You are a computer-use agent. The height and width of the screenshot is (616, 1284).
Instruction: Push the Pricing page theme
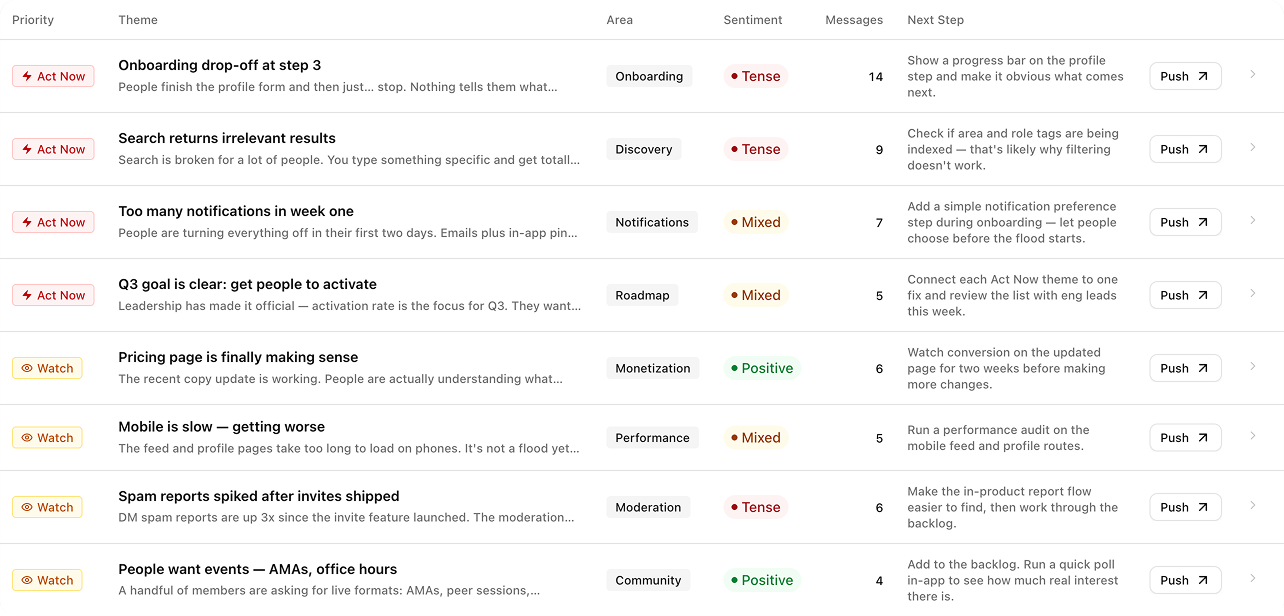1185,368
